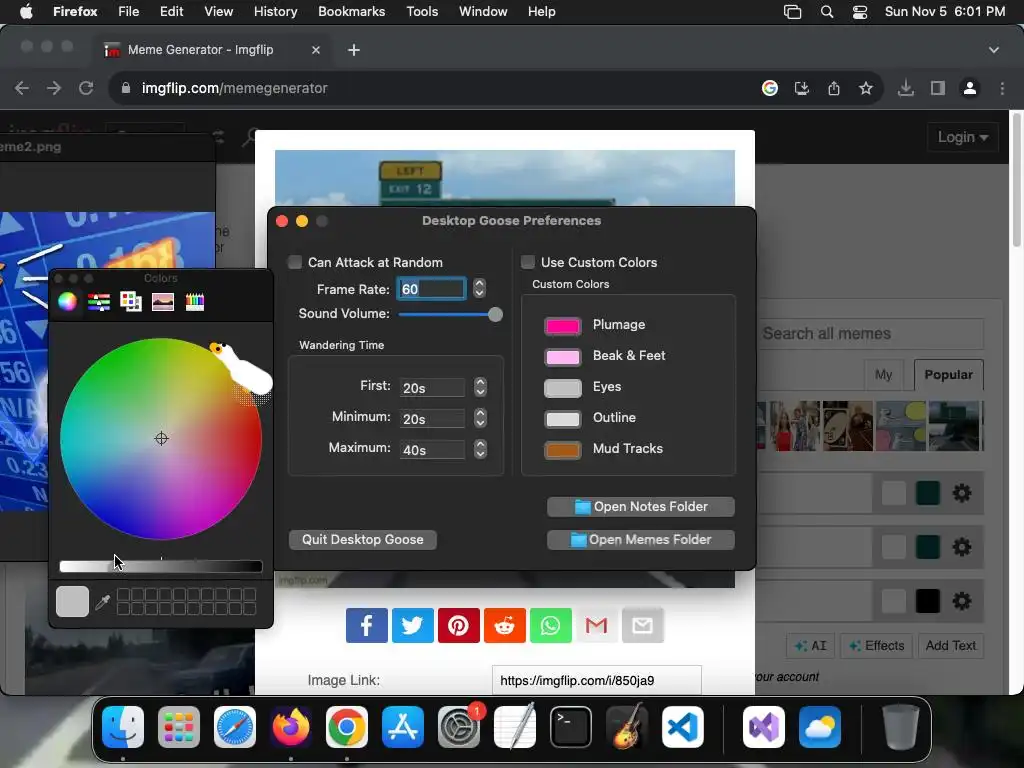Expand the Login dropdown on imgflip

coord(963,137)
